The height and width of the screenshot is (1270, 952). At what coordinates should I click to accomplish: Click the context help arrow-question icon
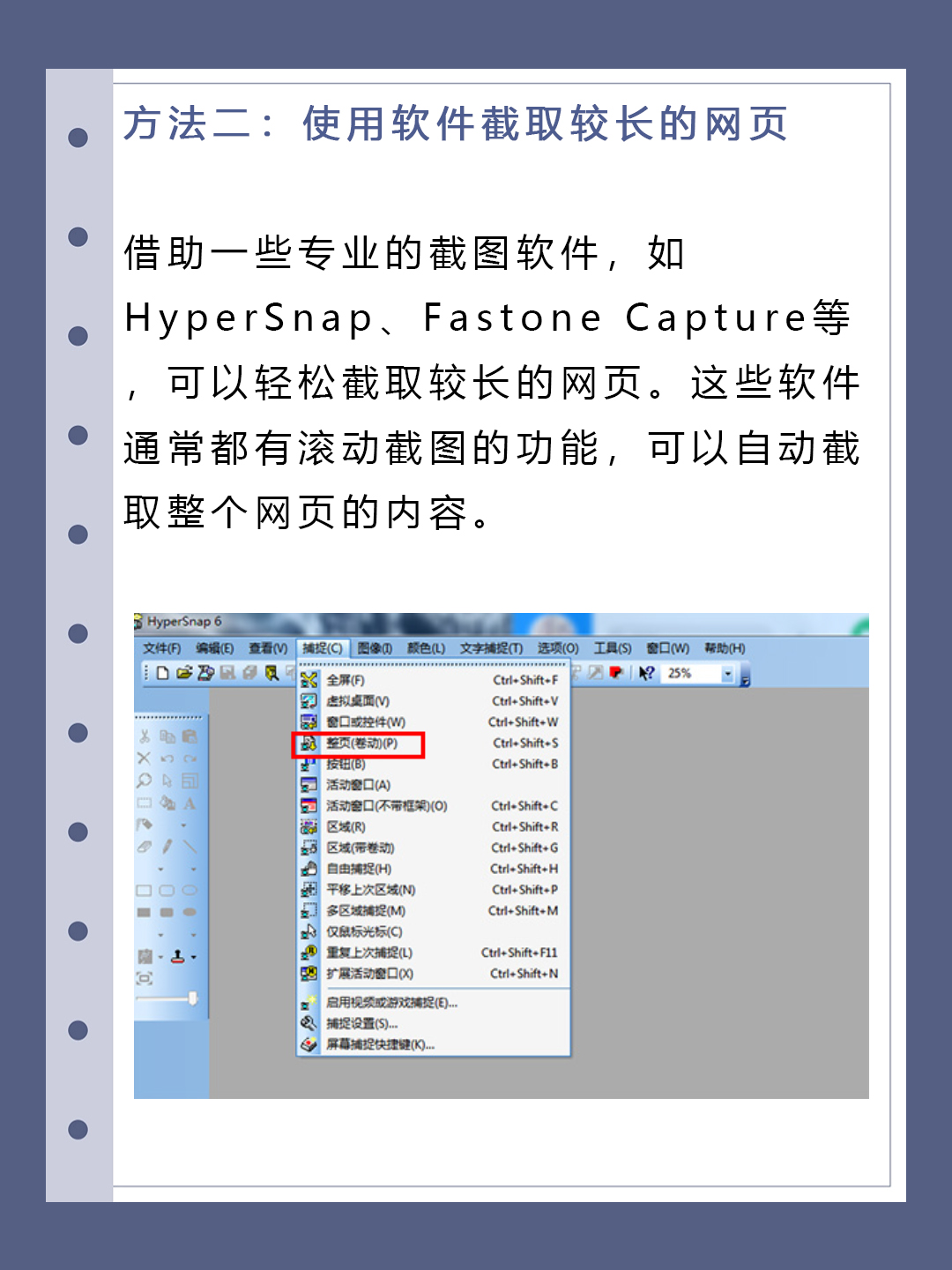click(646, 673)
